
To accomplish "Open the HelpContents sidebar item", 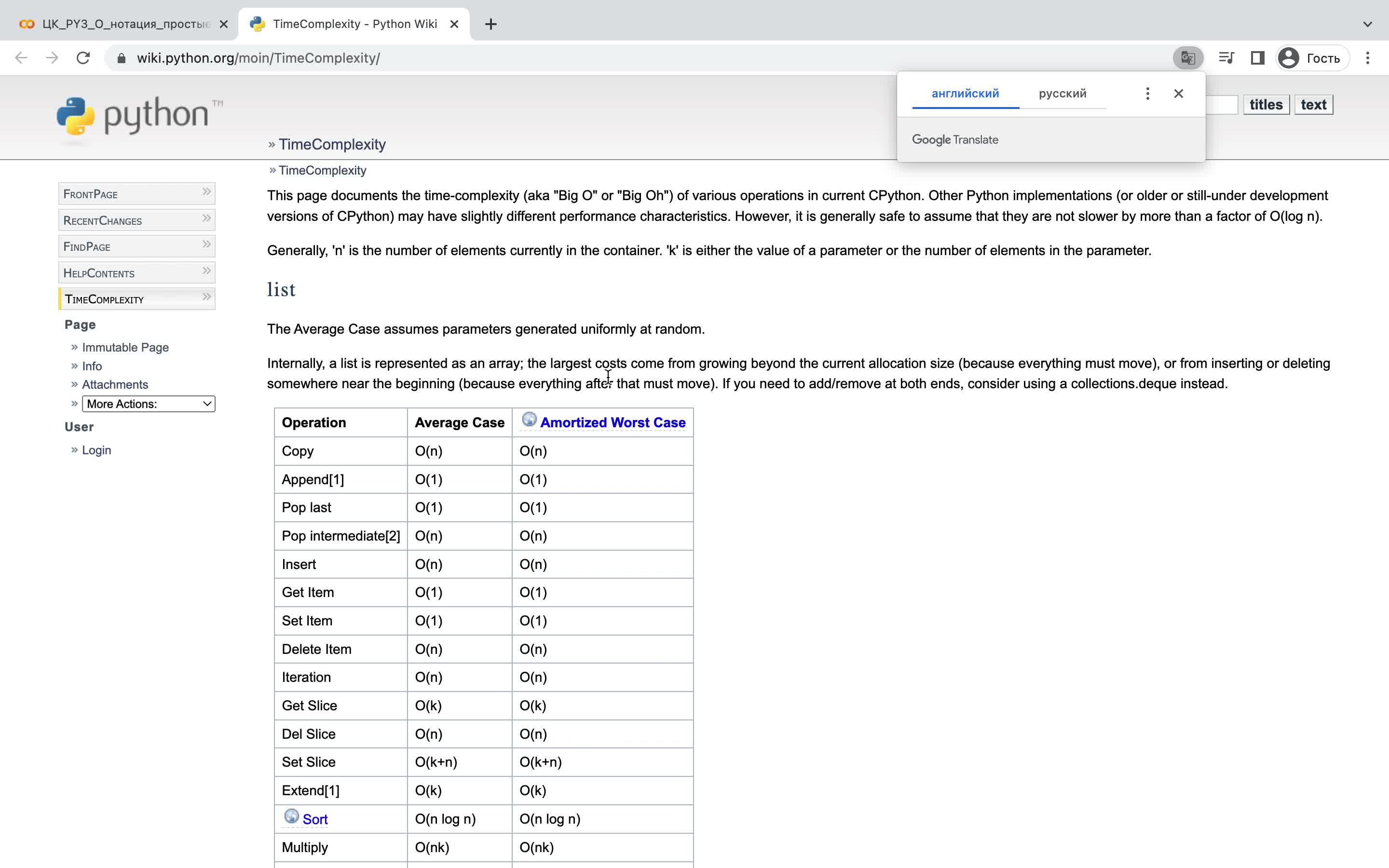I will [136, 272].
